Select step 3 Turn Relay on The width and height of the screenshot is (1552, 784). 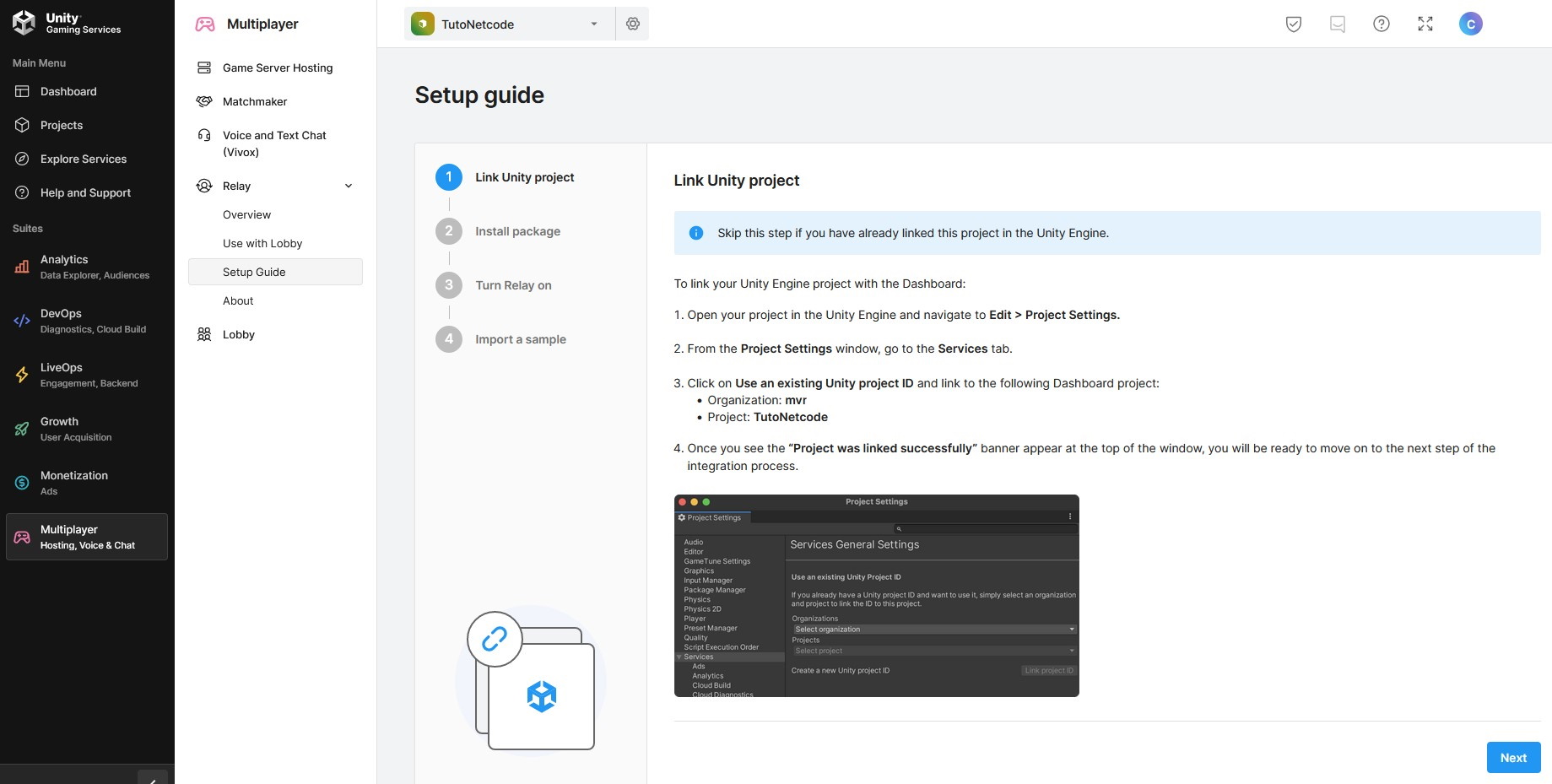[494, 285]
